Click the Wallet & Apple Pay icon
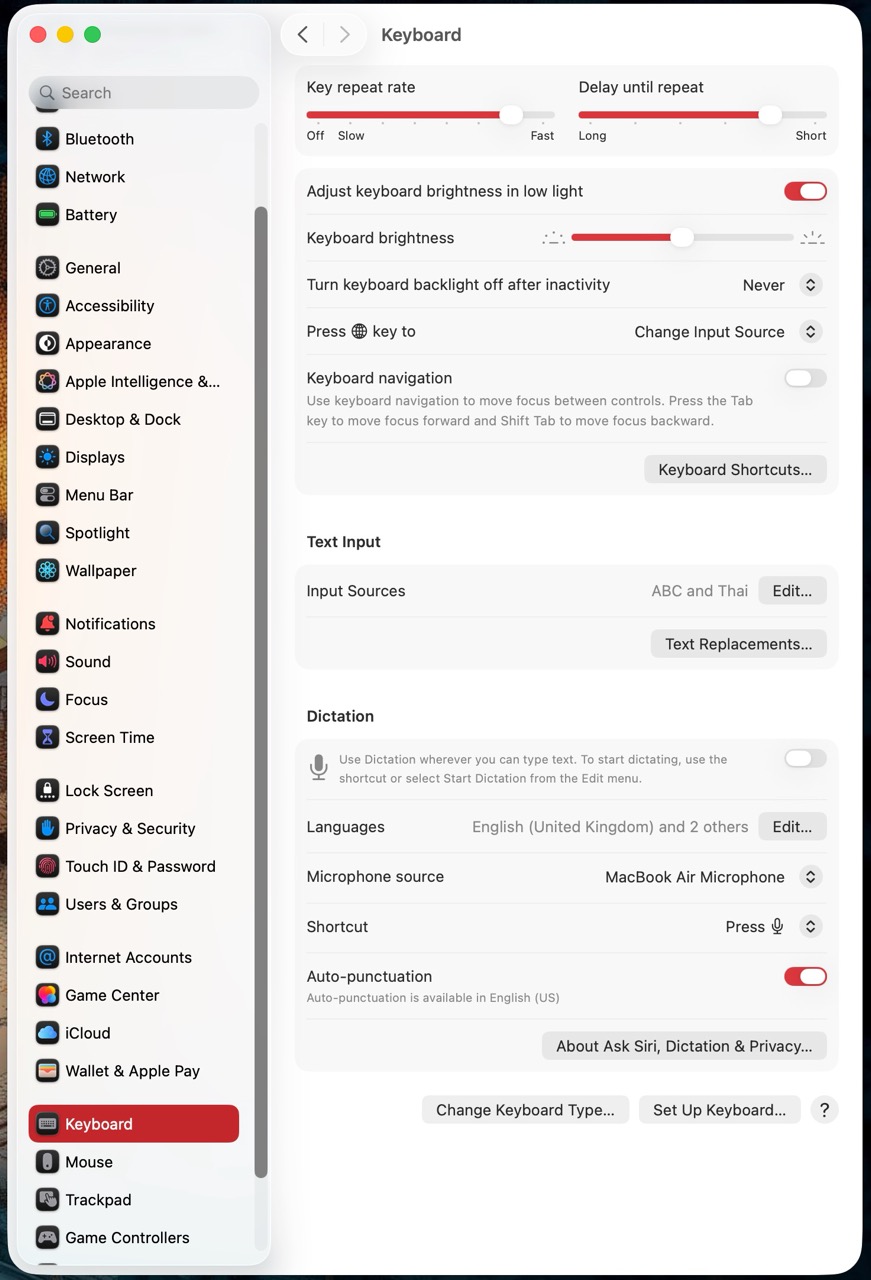 (x=47, y=1071)
